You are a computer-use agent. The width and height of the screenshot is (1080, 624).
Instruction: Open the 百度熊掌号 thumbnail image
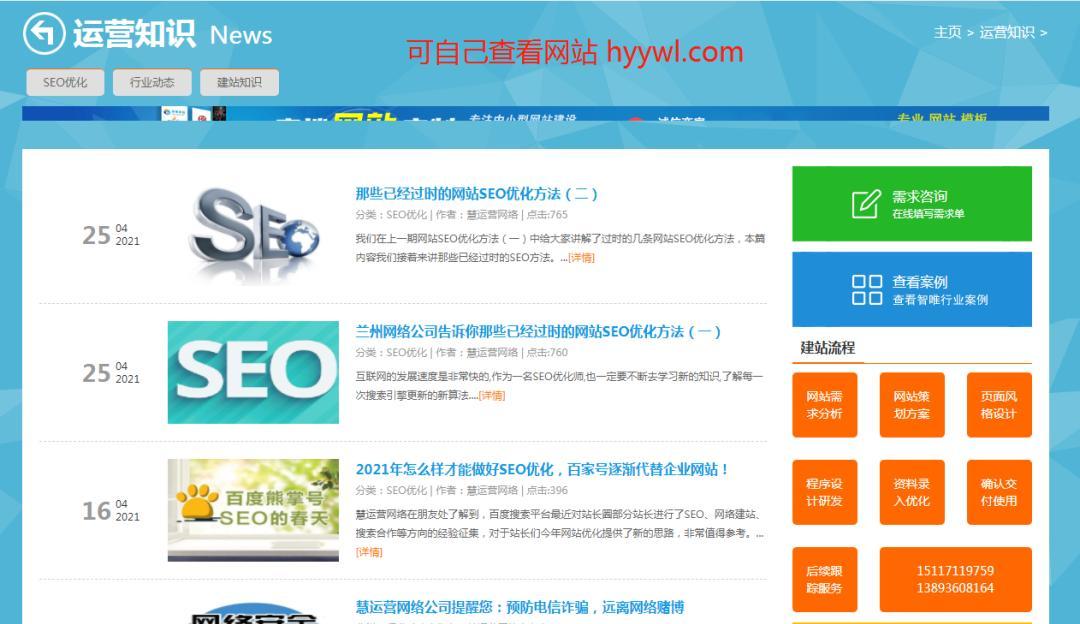(253, 510)
